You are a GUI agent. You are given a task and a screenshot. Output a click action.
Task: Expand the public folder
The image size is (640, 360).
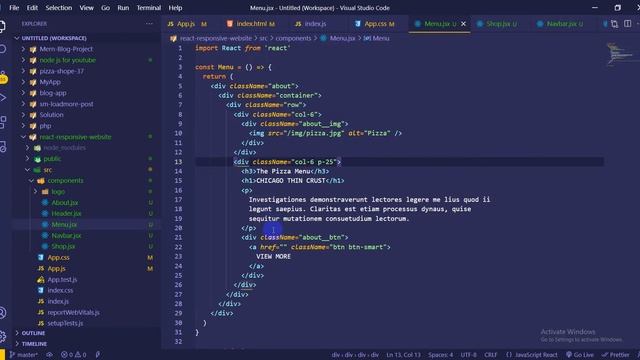[x=52, y=159]
